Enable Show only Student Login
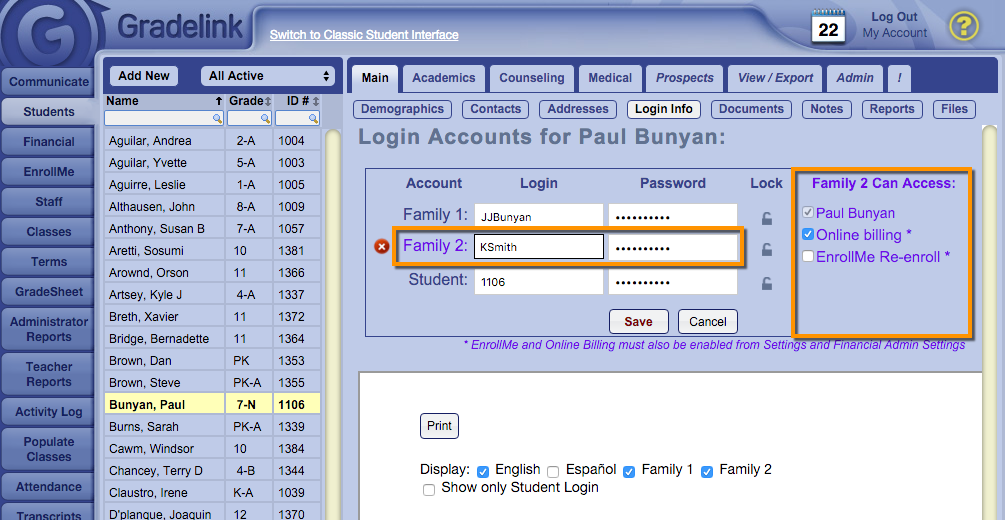Screen dimensions: 1005x520 click(x=429, y=489)
